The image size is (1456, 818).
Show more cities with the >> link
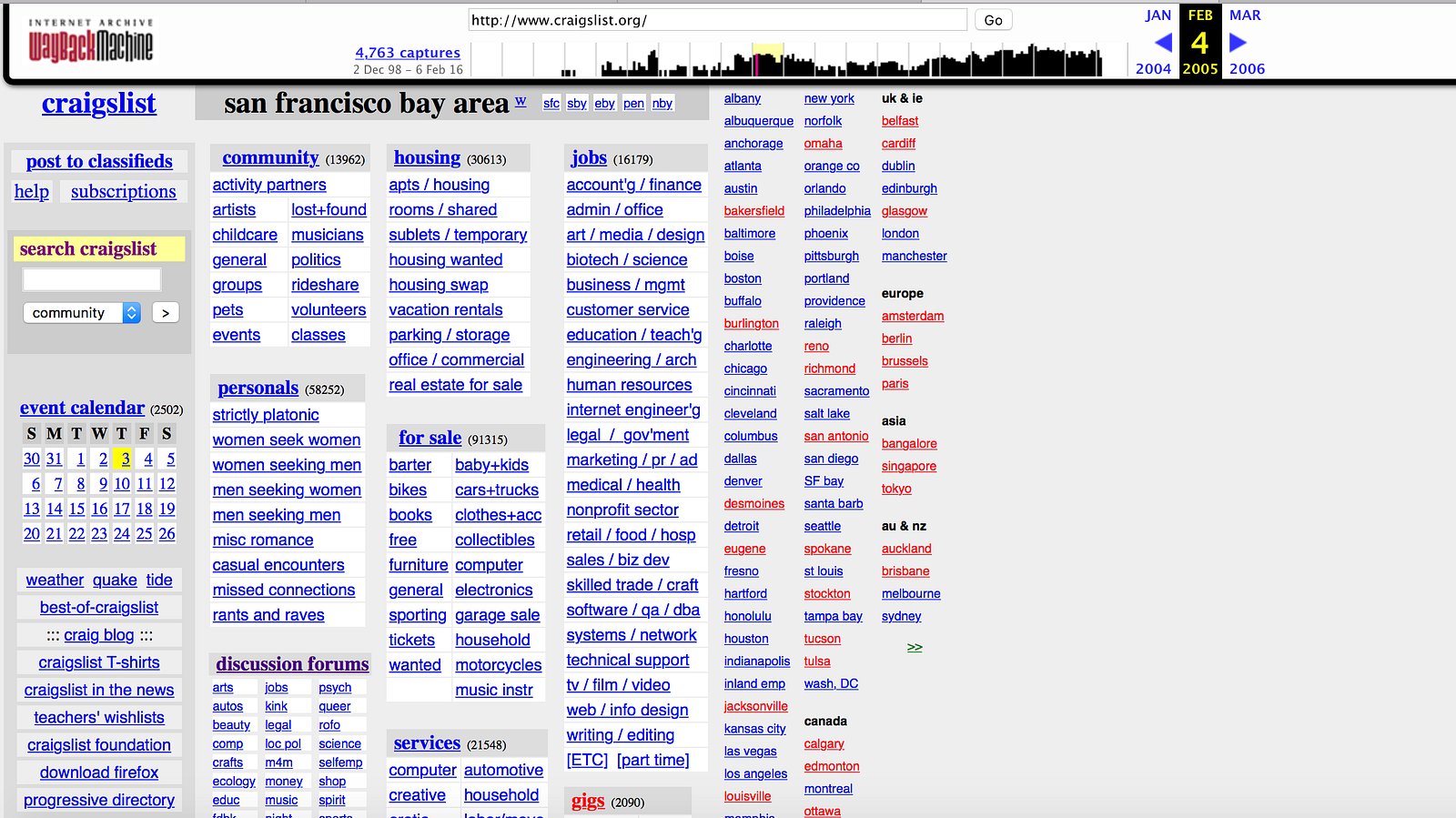(915, 647)
